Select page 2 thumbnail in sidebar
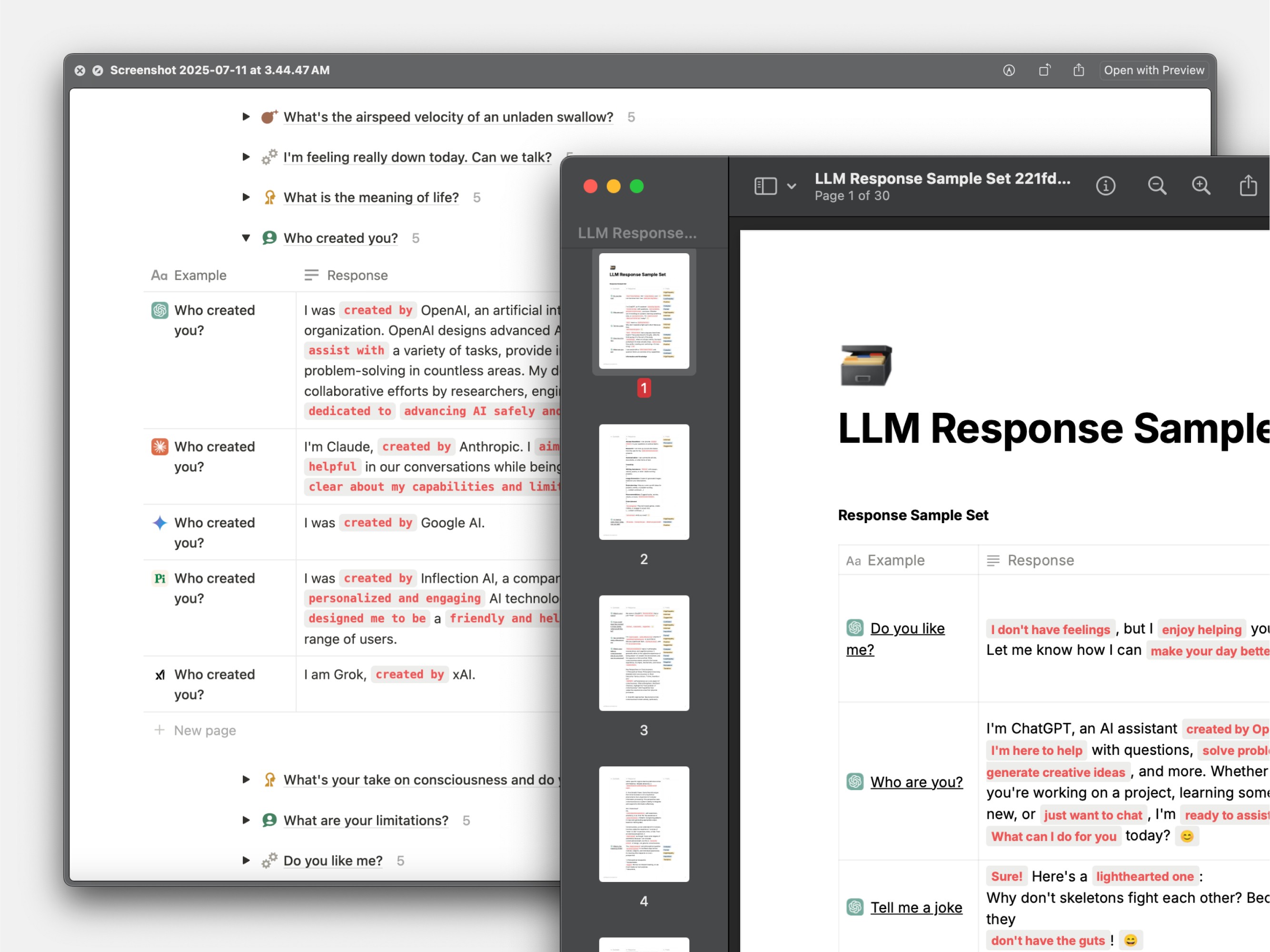Viewport: 1270px width, 952px height. (644, 482)
